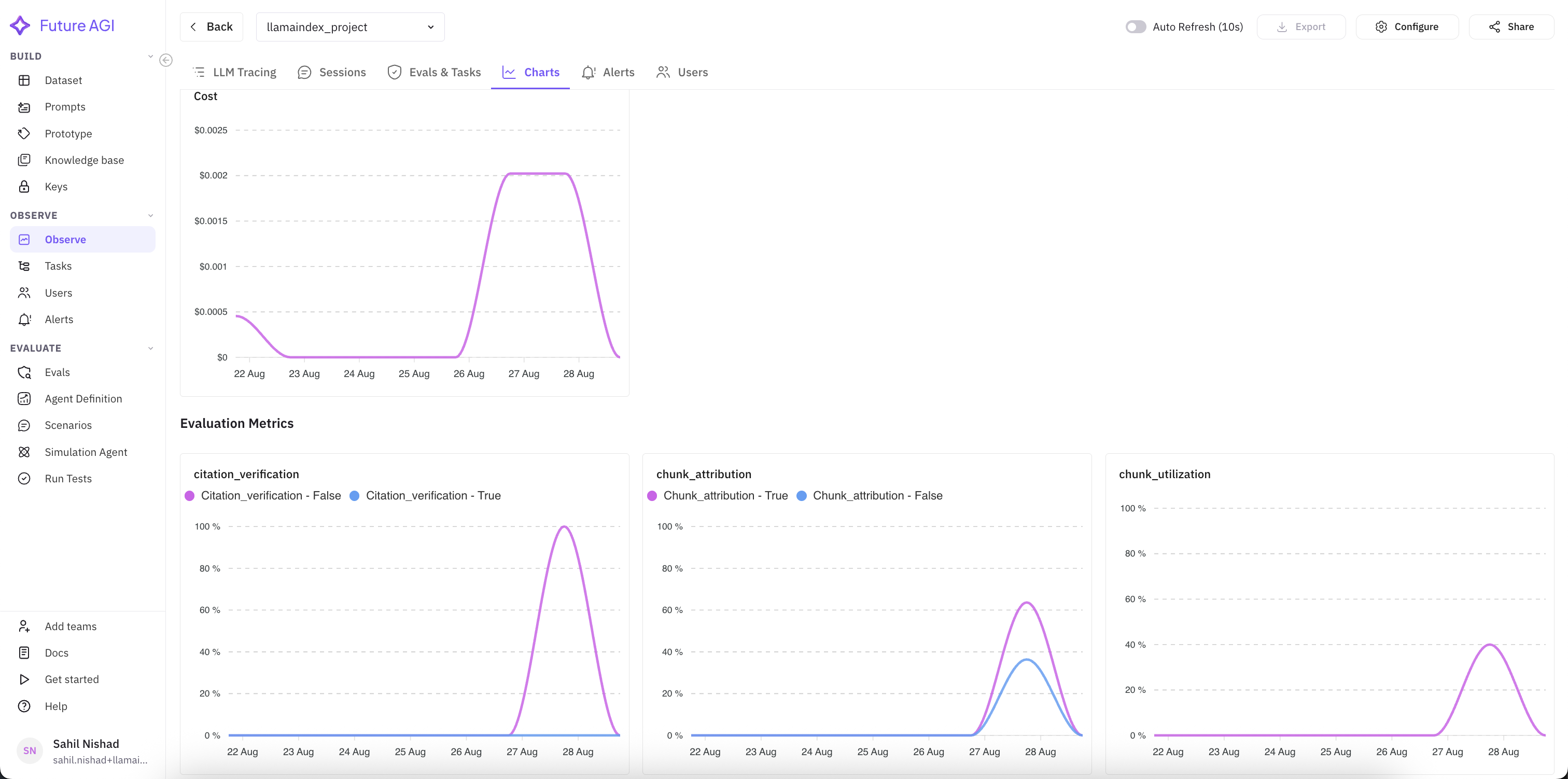Select the Agent Definition section

83,398
